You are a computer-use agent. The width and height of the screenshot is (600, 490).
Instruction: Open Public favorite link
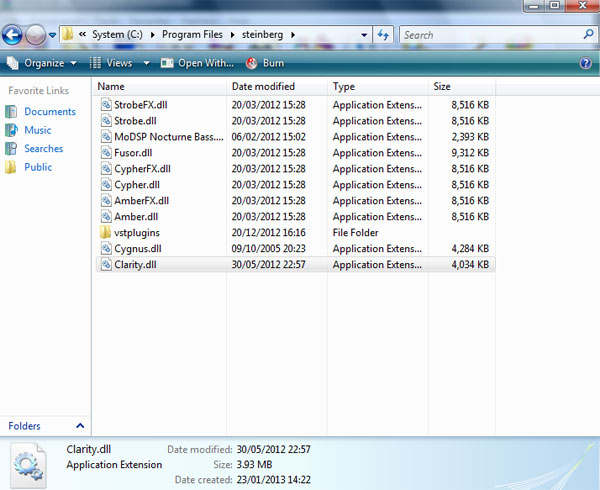[38, 167]
